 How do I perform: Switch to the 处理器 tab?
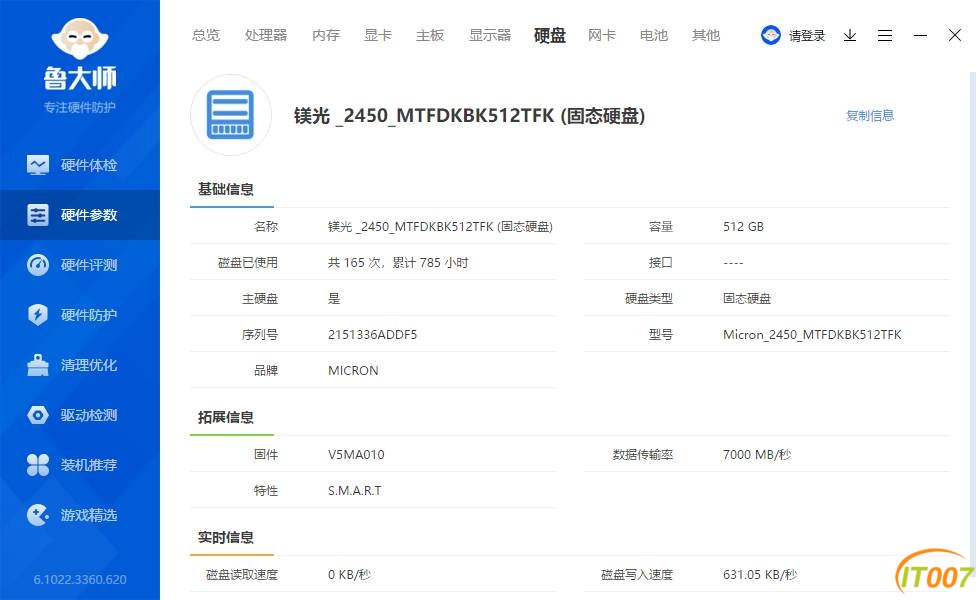(266, 35)
